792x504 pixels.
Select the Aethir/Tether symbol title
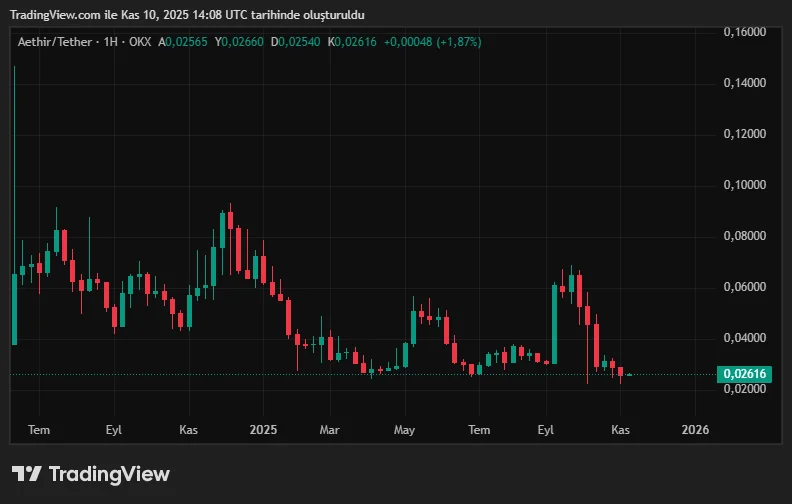(53, 41)
